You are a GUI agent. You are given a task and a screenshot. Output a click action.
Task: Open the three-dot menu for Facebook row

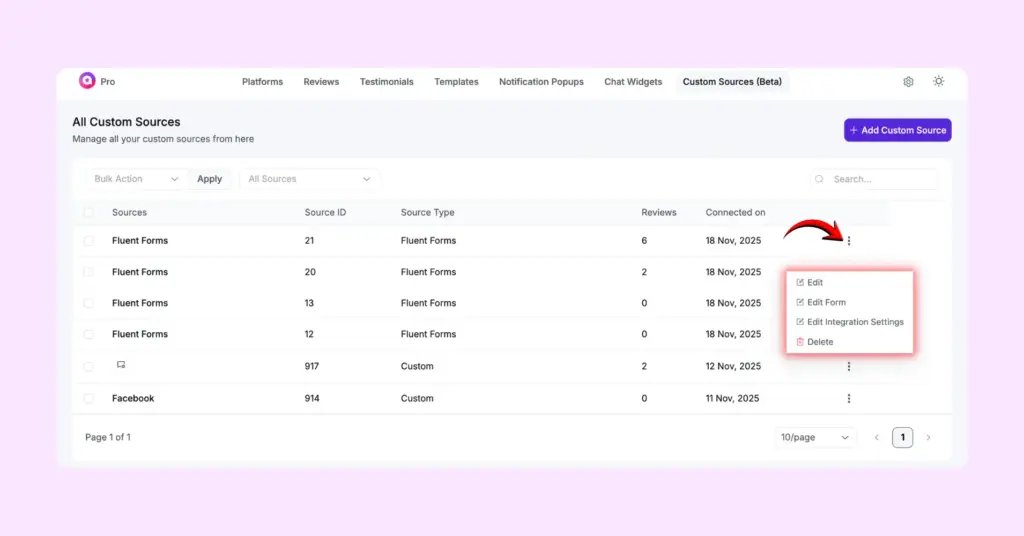pyautogui.click(x=849, y=398)
